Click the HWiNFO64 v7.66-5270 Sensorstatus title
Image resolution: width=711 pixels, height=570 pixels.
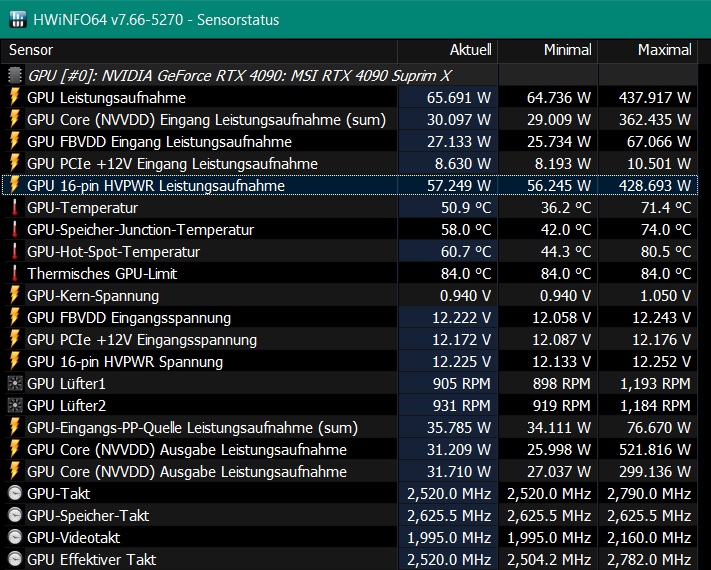[x=156, y=20]
